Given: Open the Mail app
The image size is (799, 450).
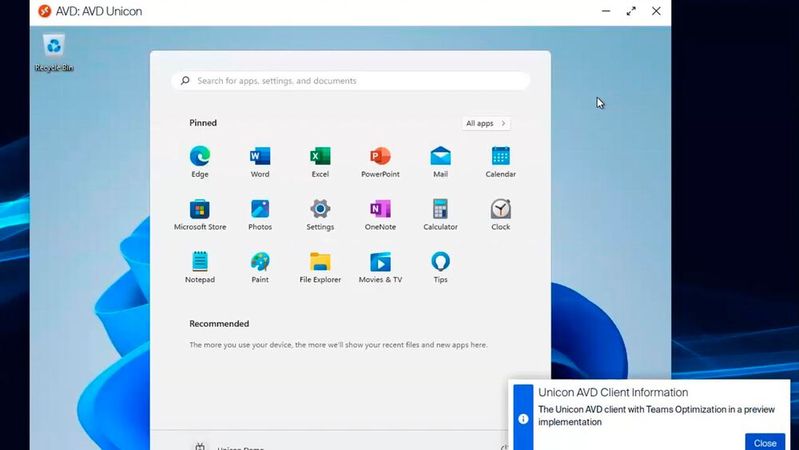Looking at the screenshot, I should click(x=440, y=162).
